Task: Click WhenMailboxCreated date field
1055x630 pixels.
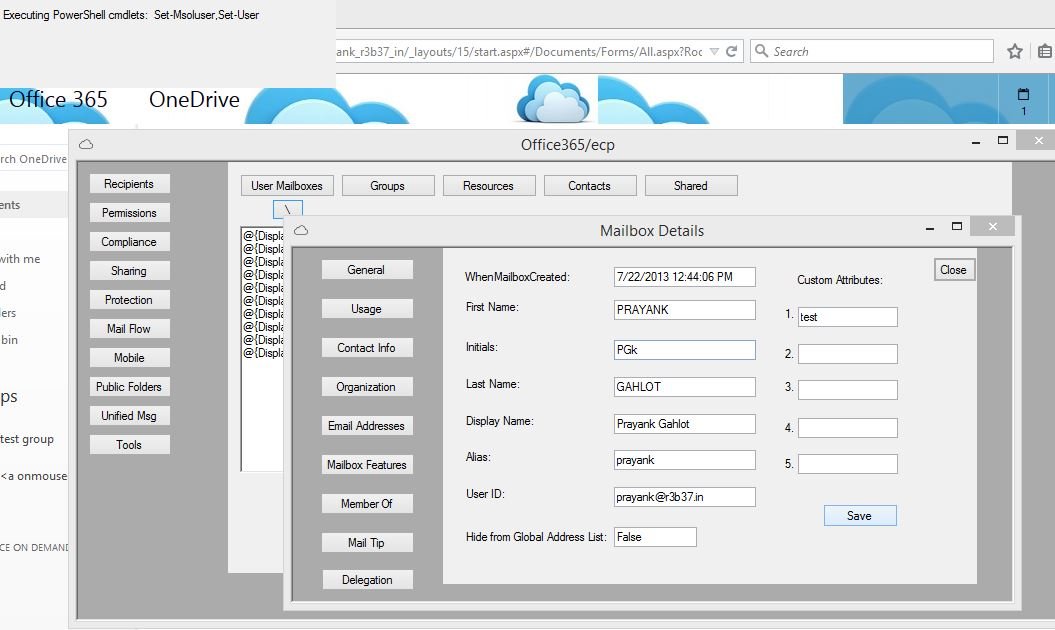Action: (685, 277)
